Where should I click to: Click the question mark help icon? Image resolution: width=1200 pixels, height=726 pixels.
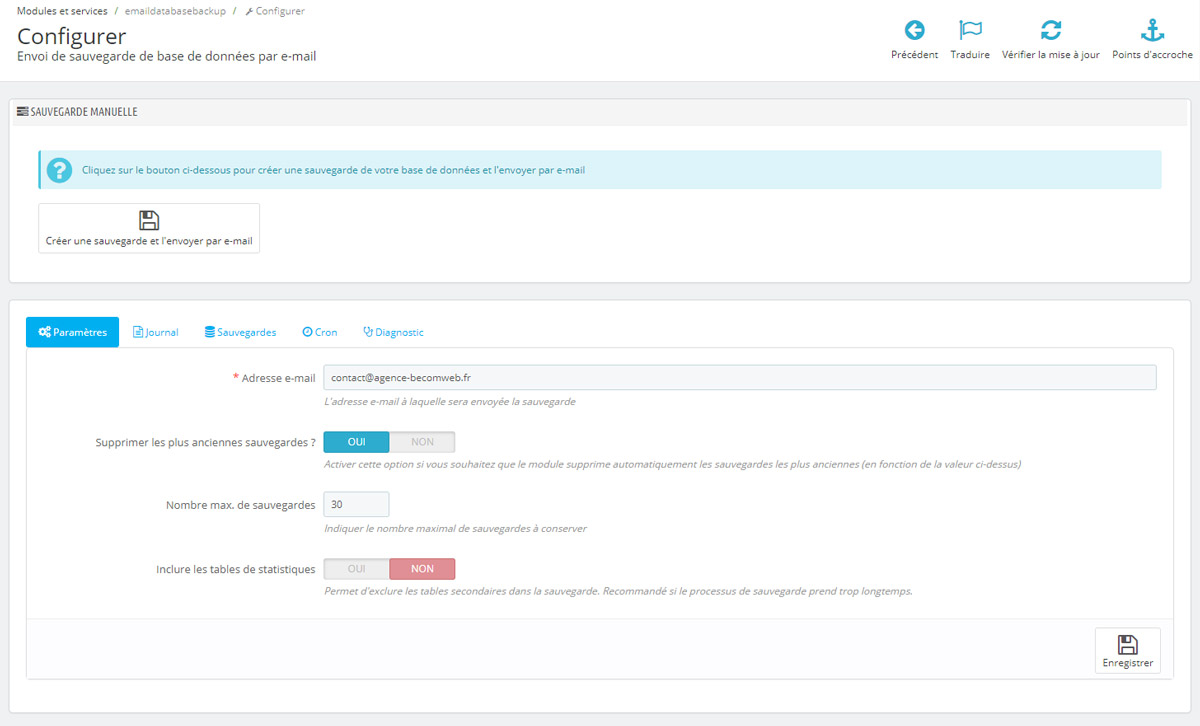pyautogui.click(x=59, y=170)
